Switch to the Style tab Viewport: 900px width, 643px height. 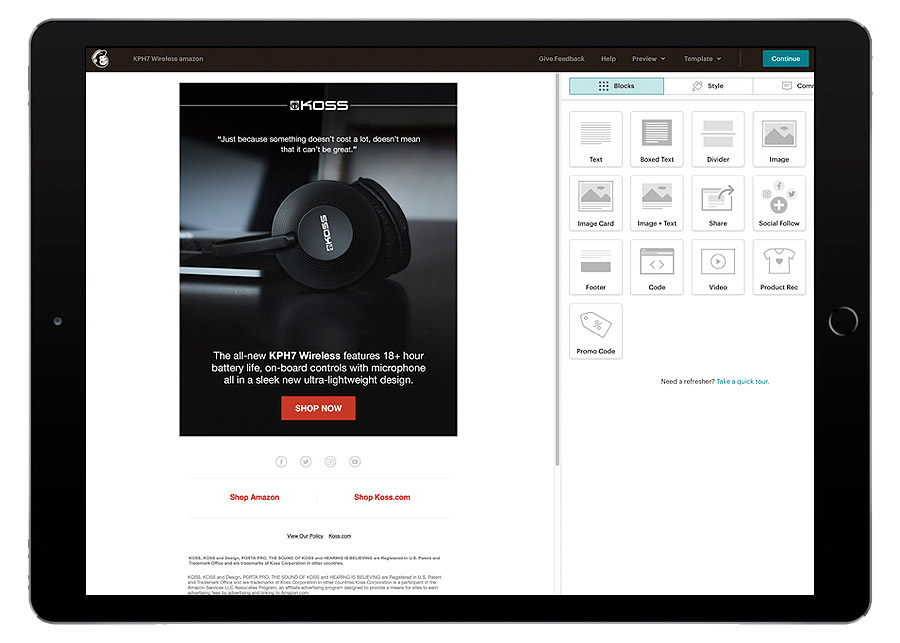pos(708,86)
